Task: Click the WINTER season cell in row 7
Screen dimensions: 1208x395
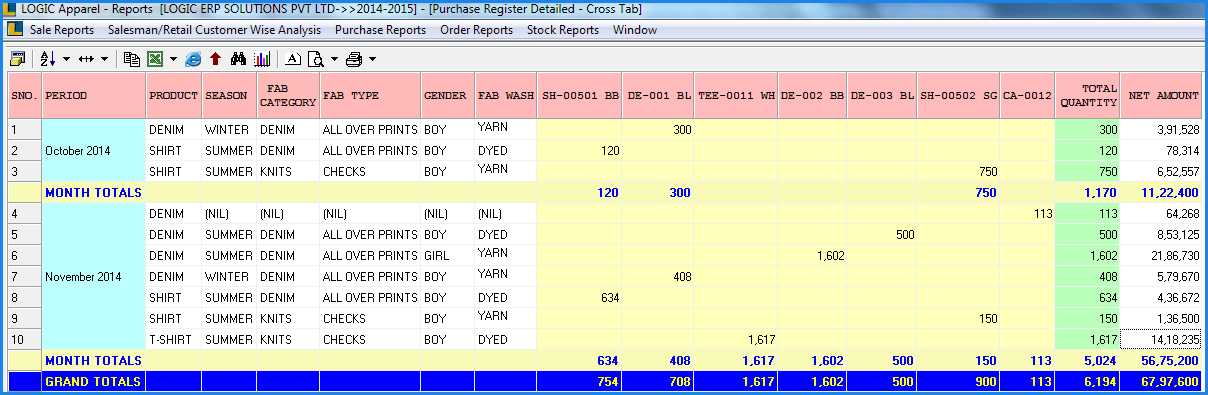Action: click(x=229, y=276)
